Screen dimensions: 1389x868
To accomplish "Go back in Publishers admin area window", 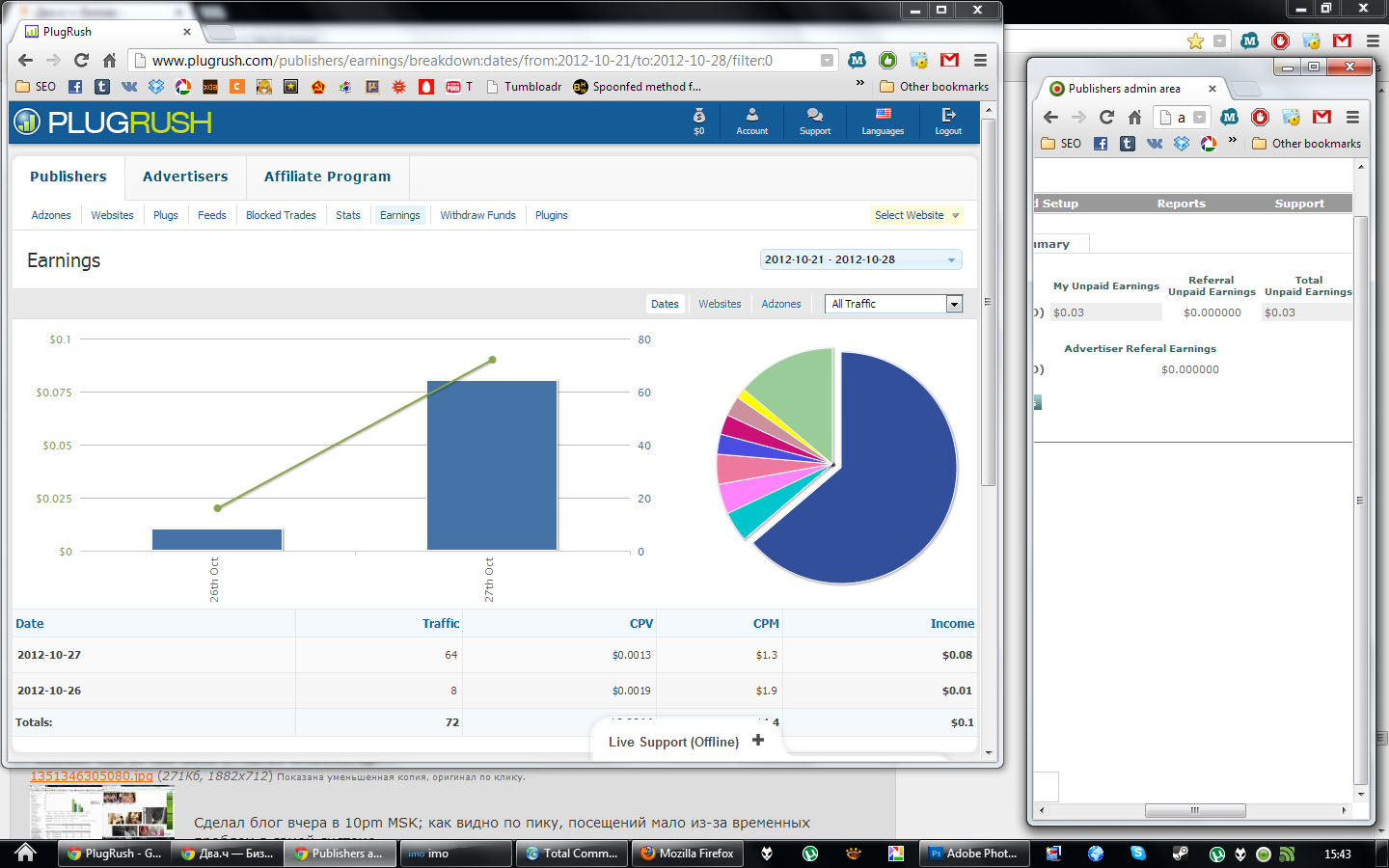I will click(x=1050, y=117).
